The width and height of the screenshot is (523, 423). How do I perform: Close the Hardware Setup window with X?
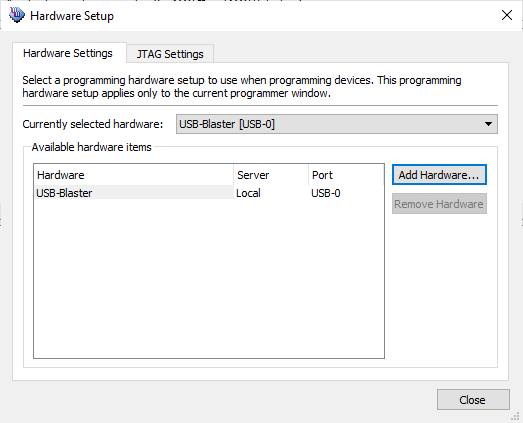pos(507,15)
